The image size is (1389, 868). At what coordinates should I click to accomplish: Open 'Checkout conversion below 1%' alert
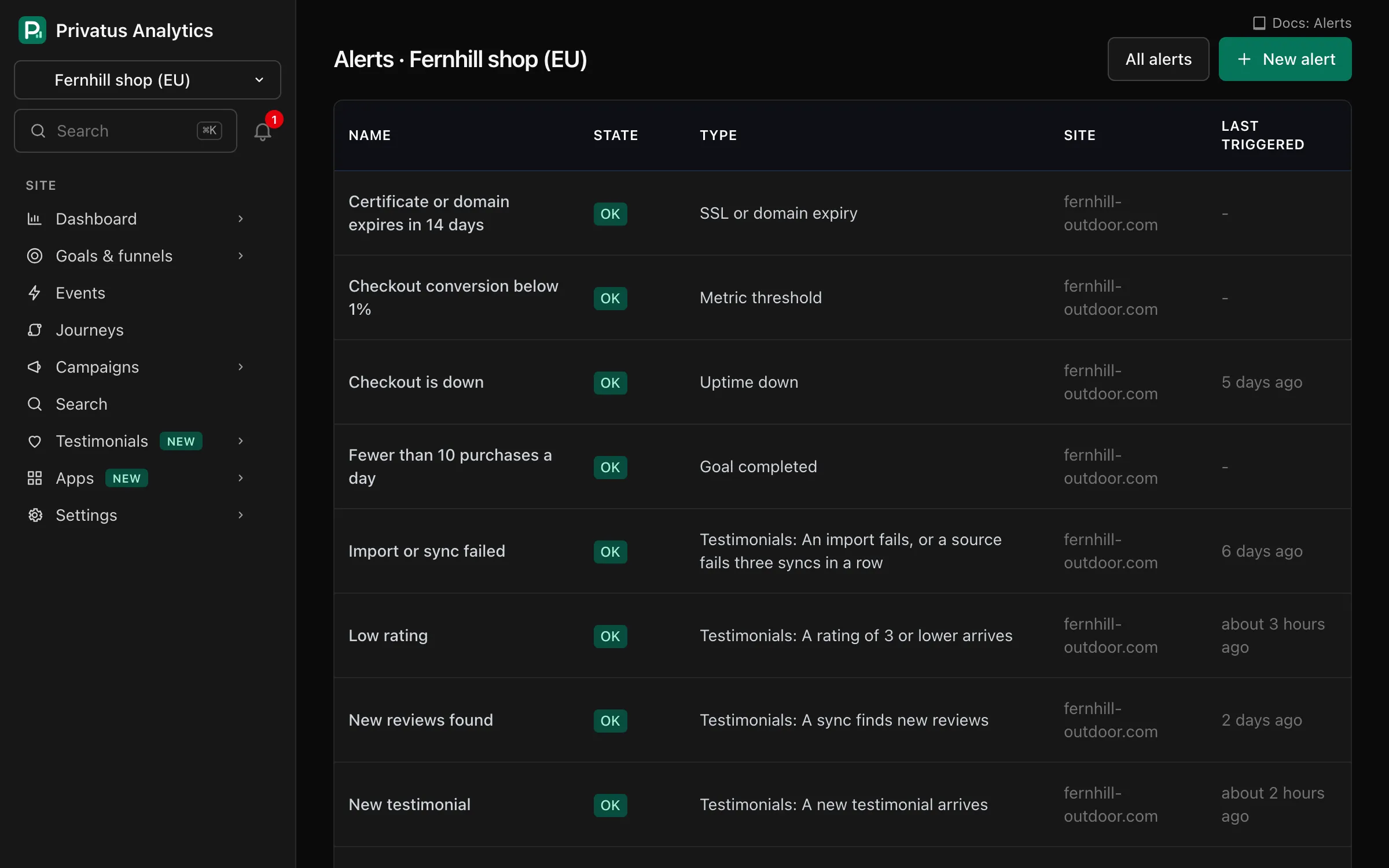pos(453,297)
